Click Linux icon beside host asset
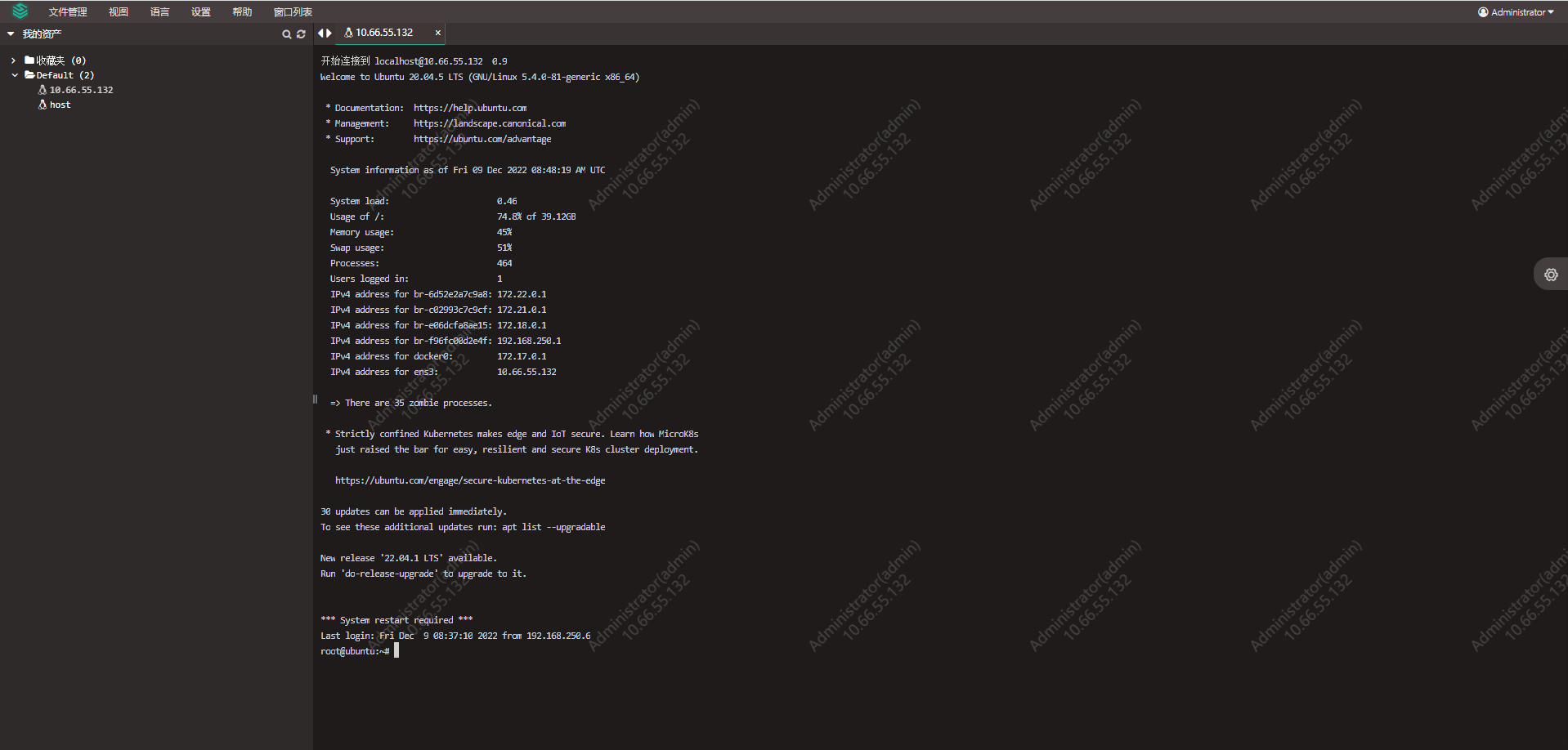This screenshot has width=1568, height=750. (43, 105)
